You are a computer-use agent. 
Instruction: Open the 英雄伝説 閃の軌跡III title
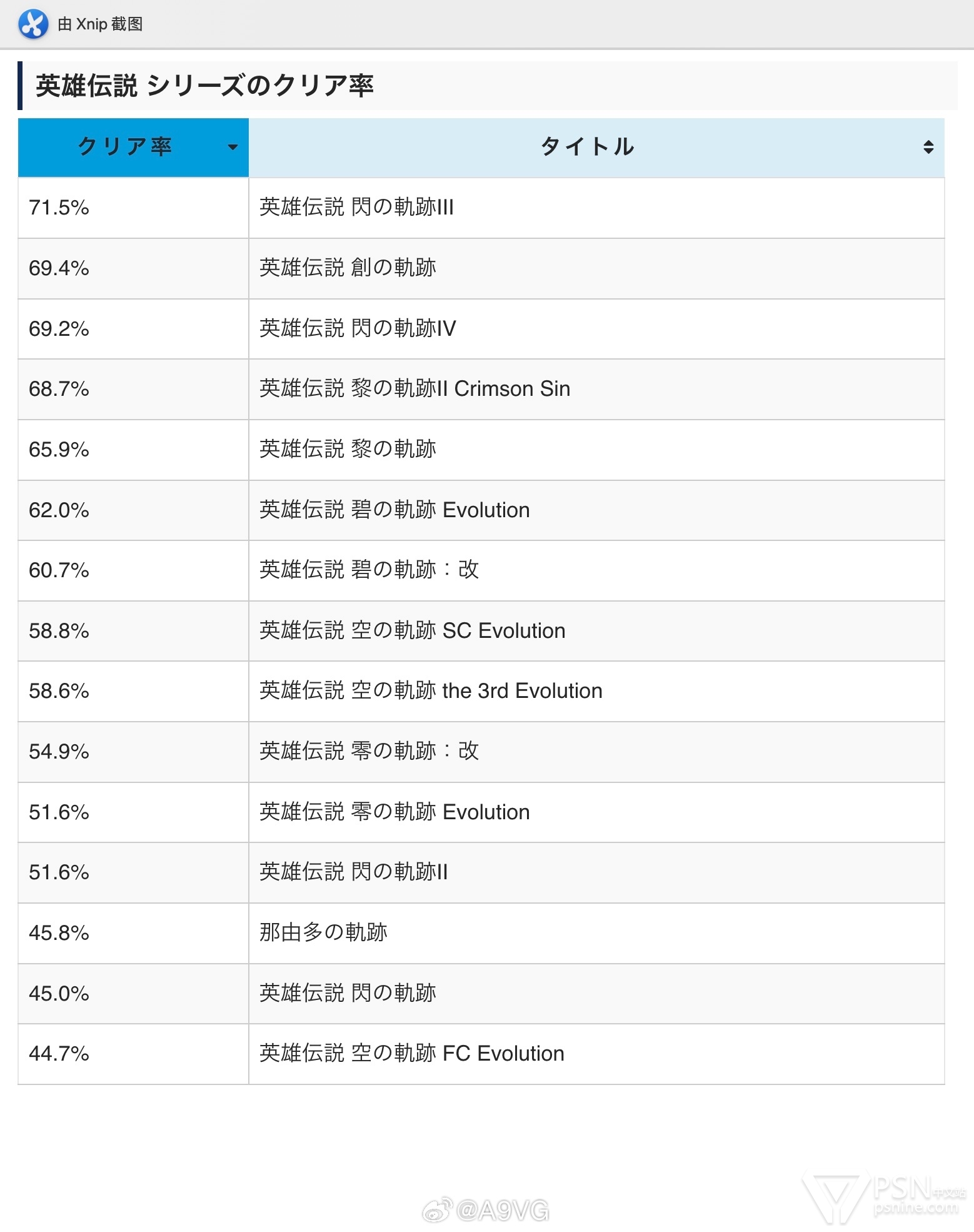tap(356, 207)
